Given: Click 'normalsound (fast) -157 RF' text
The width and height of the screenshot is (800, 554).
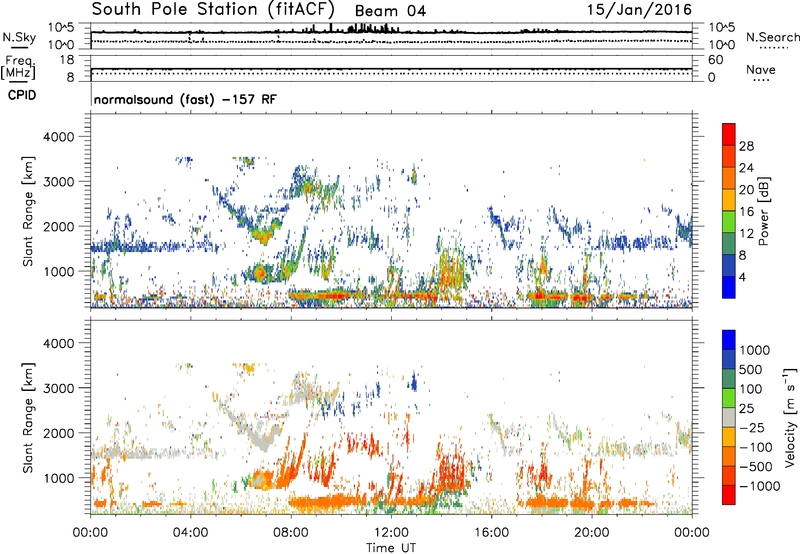Looking at the screenshot, I should coord(185,99).
